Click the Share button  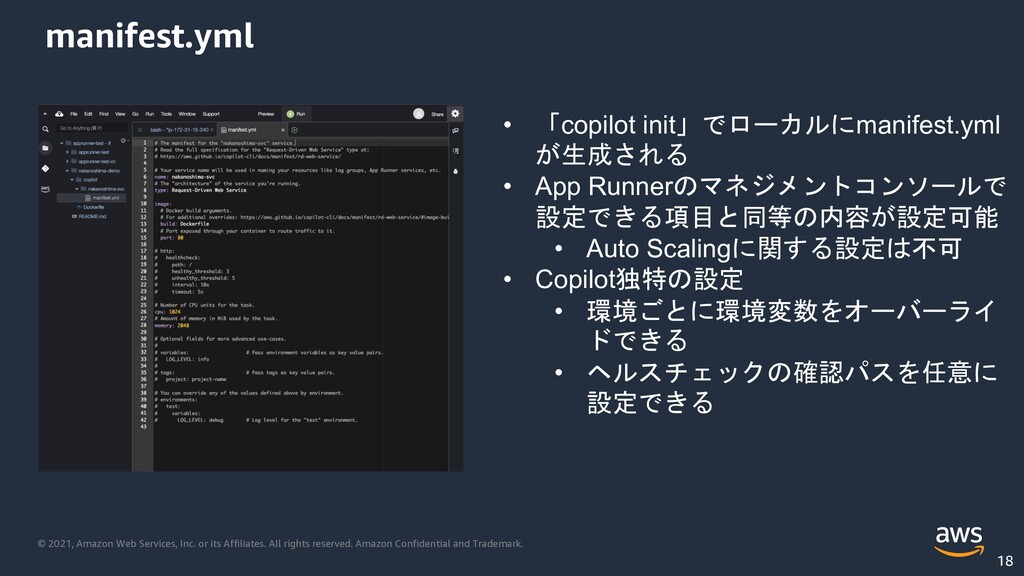438,114
